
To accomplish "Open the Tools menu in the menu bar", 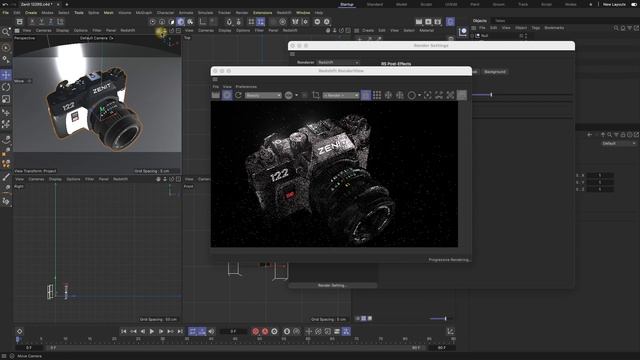I will 79,13.
